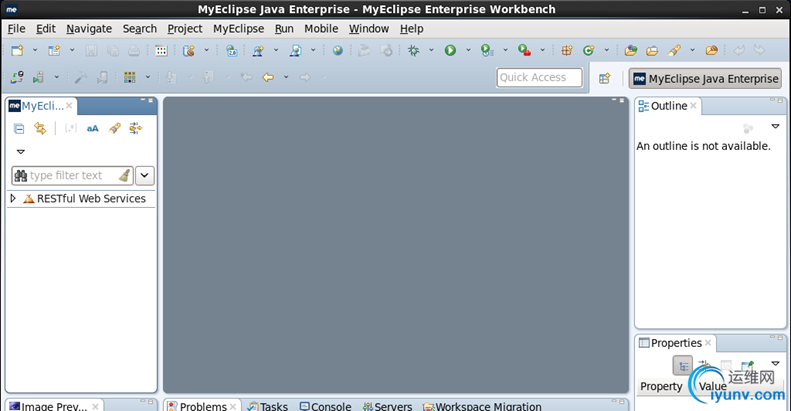Expand the RESTful Web Services node

[x=13, y=198]
